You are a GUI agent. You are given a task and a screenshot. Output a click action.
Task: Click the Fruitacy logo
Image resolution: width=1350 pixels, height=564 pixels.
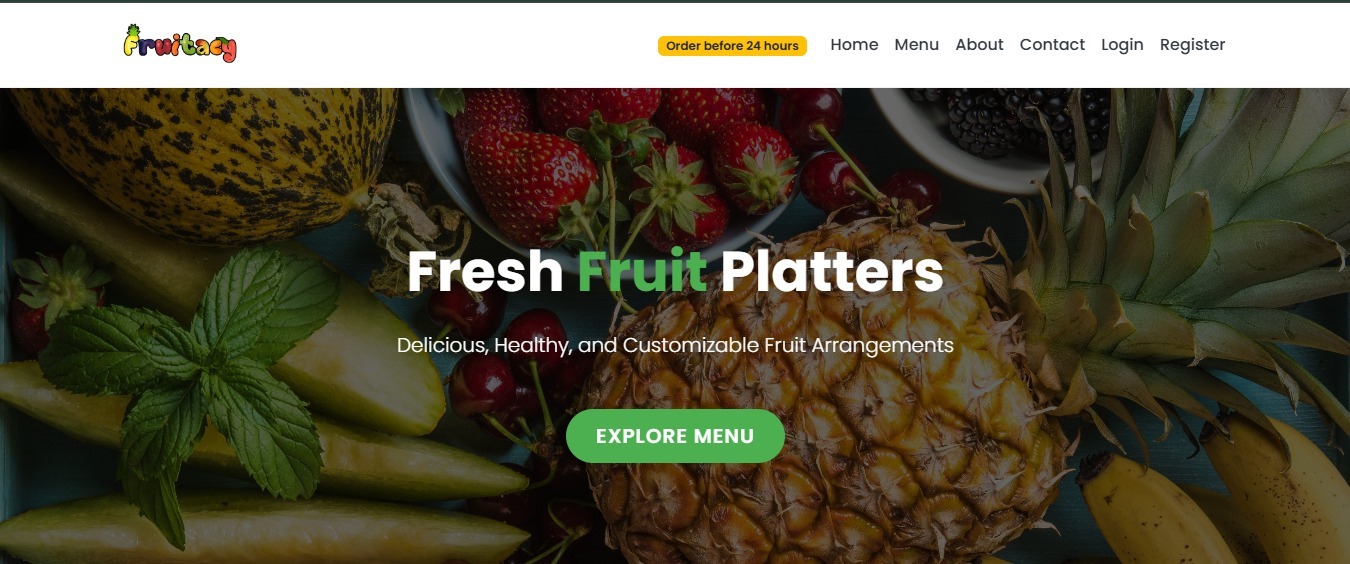[x=180, y=44]
